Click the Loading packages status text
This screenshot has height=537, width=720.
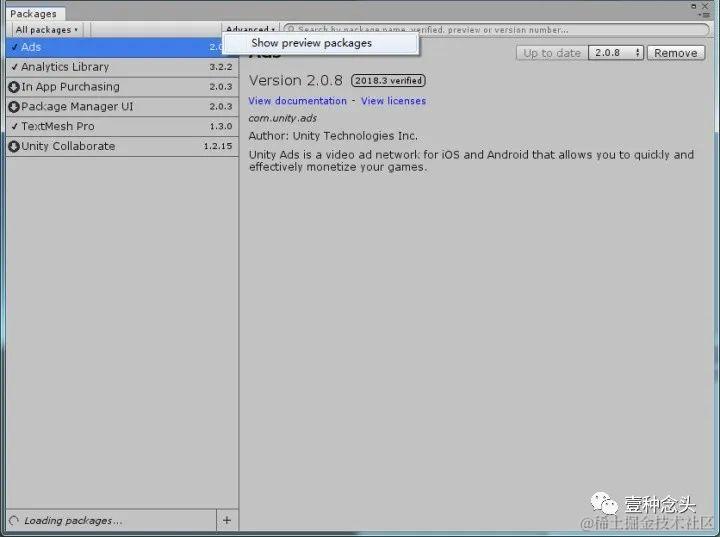(x=73, y=520)
